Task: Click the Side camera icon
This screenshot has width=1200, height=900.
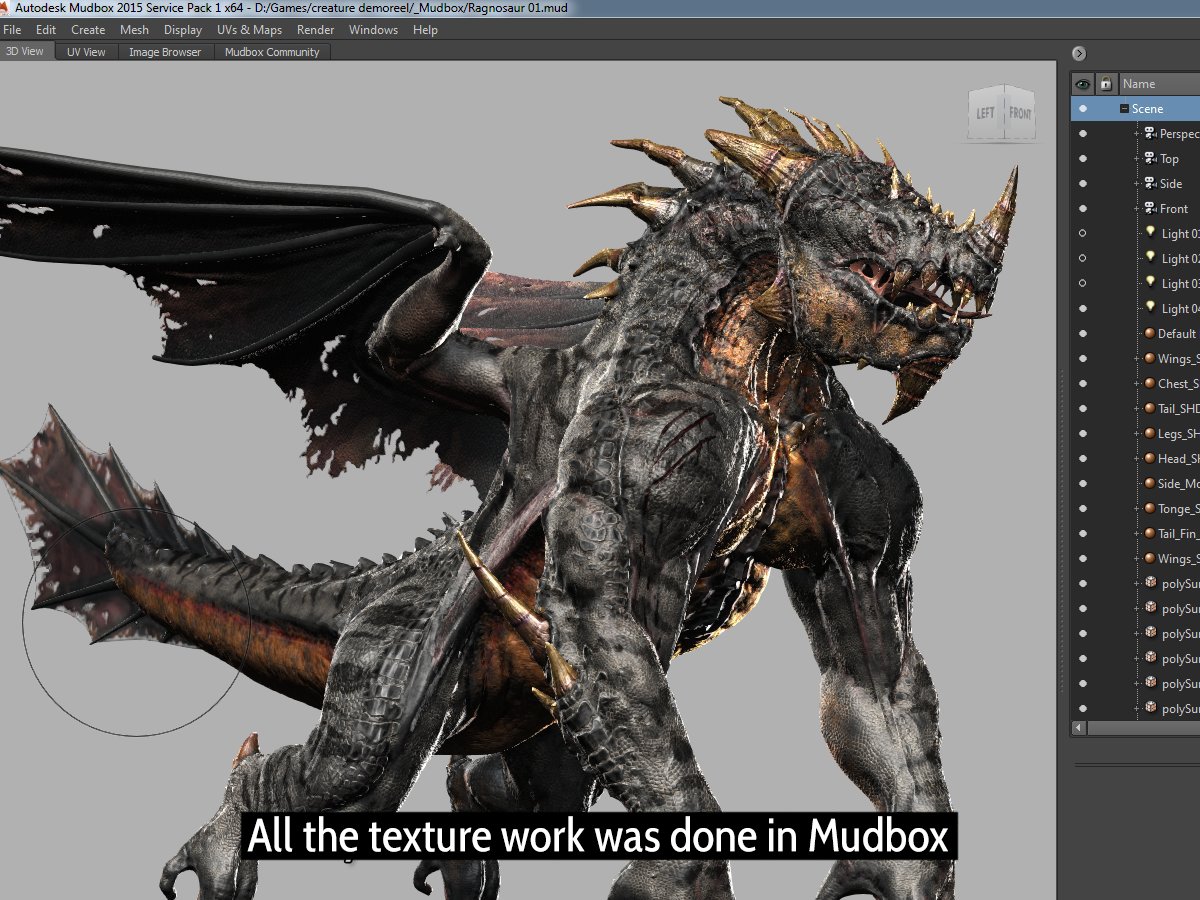Action: [x=1150, y=183]
